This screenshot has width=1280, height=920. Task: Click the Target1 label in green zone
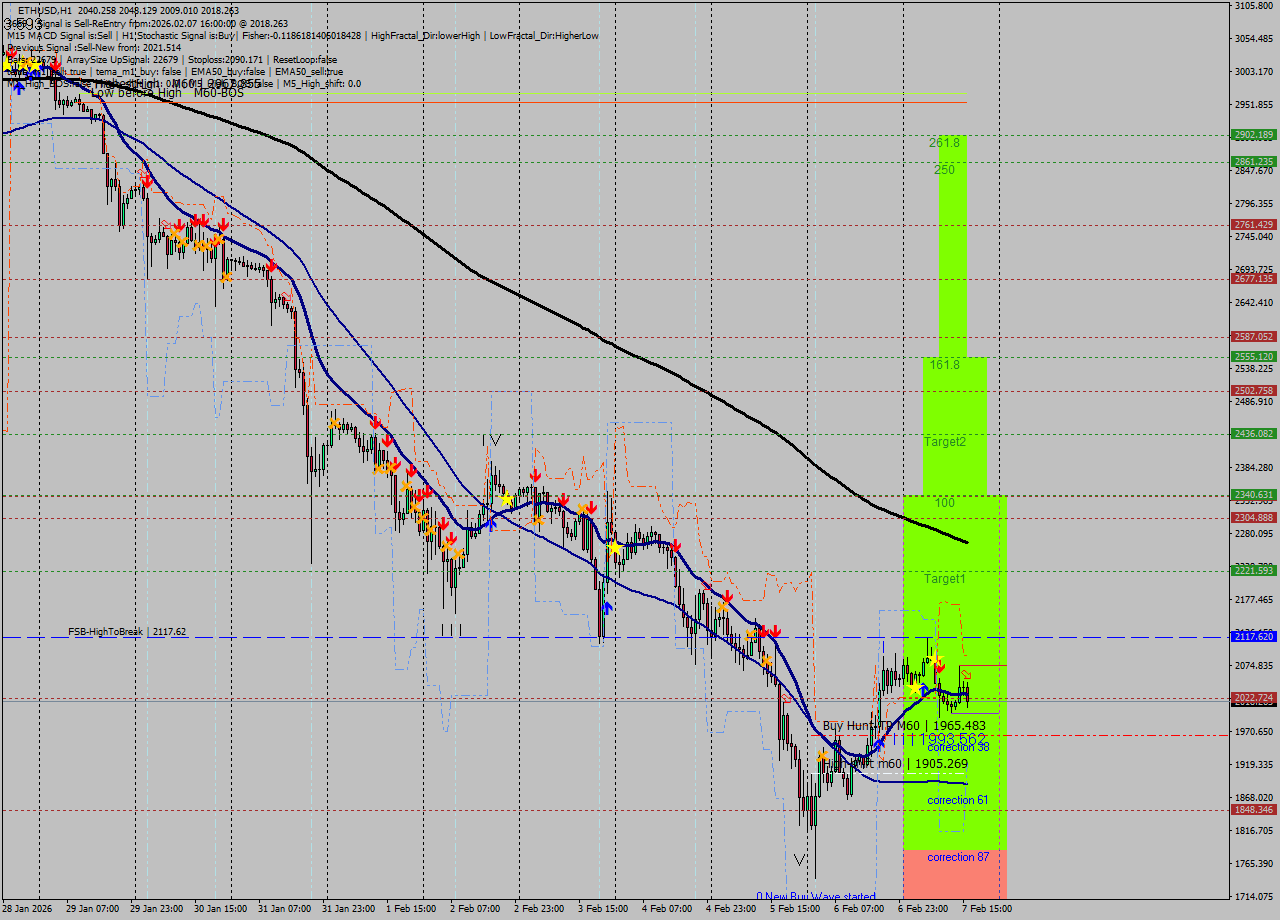944,579
